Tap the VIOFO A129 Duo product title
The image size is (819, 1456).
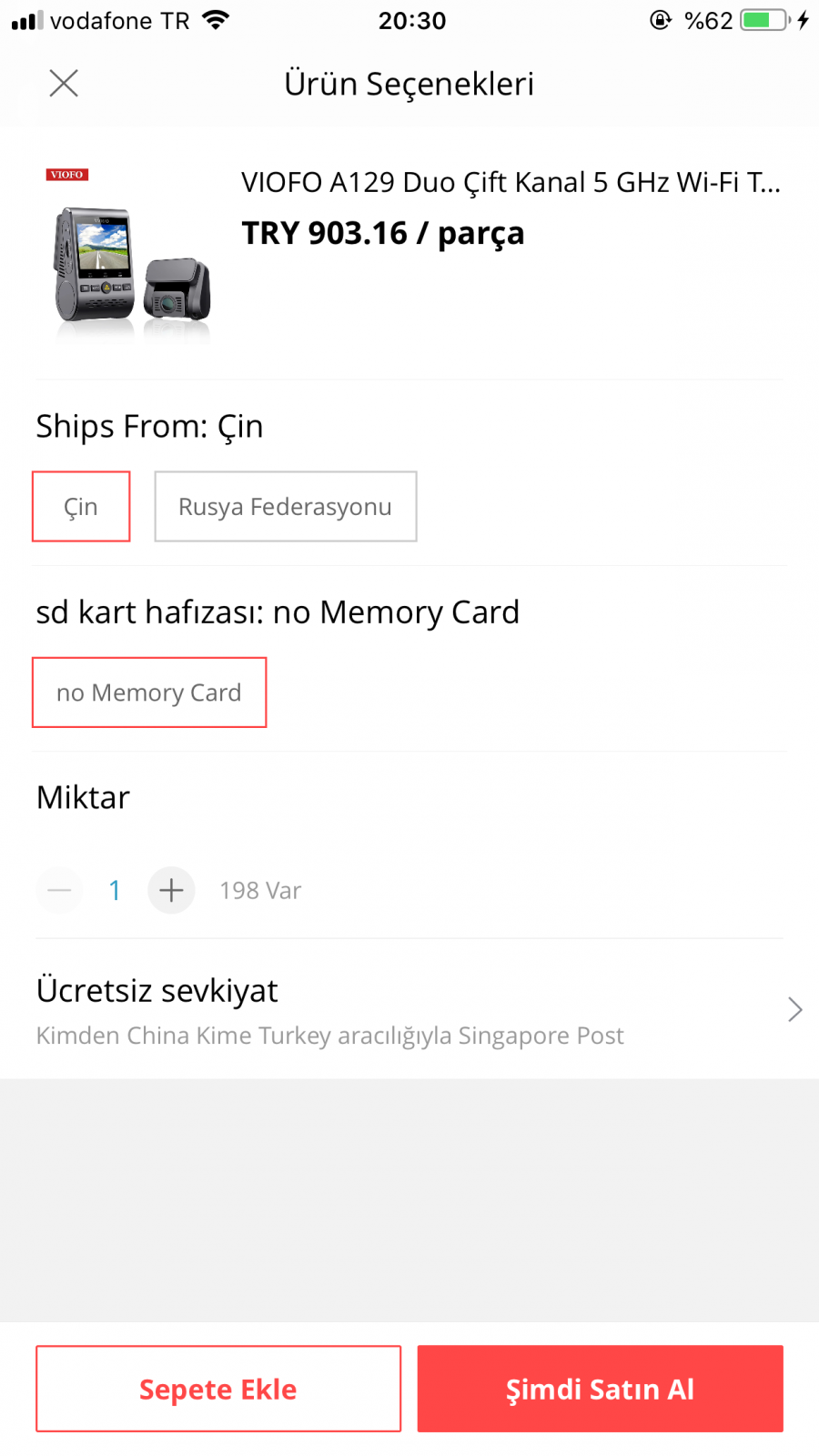tap(510, 183)
